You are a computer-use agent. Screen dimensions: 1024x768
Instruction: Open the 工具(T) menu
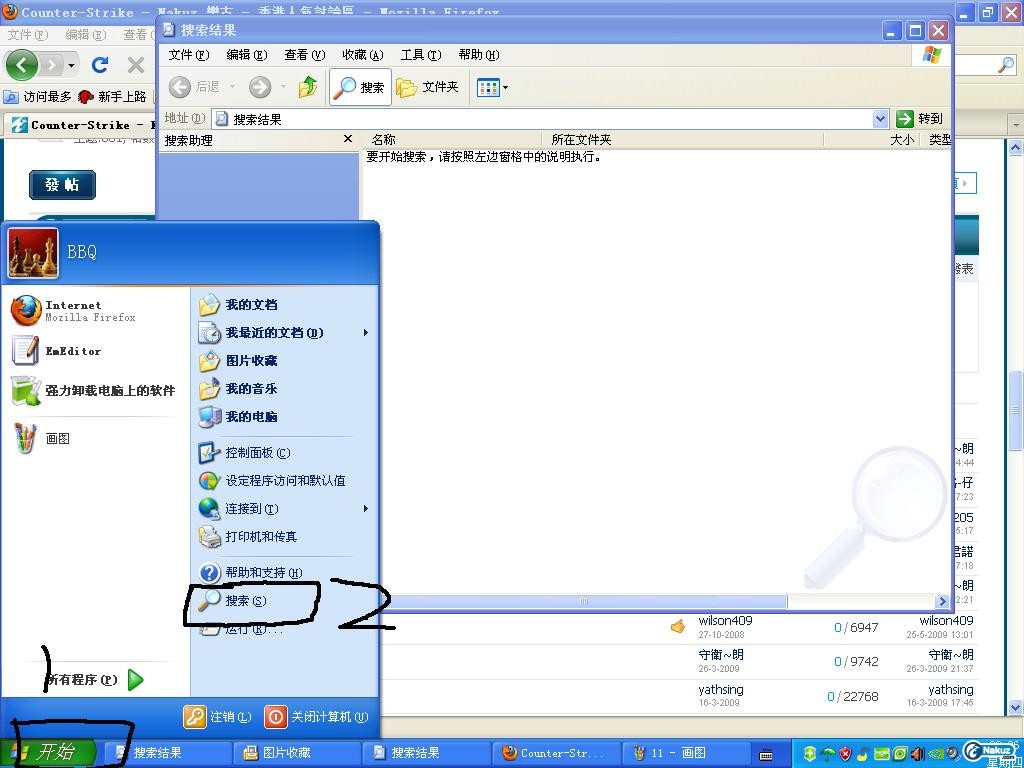point(420,55)
